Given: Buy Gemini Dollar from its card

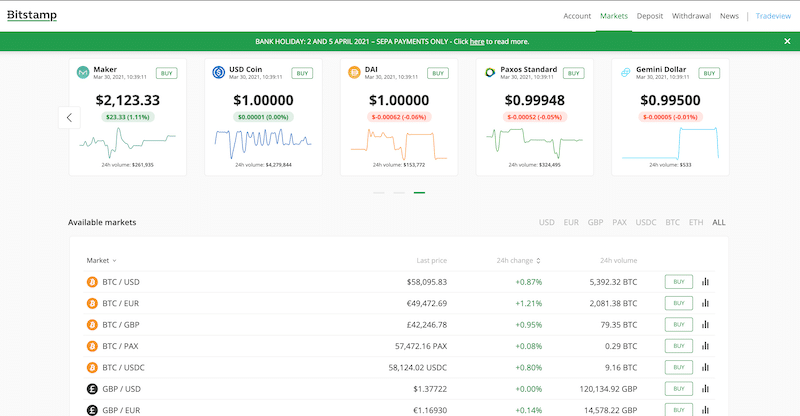Looking at the screenshot, I should pos(710,74).
